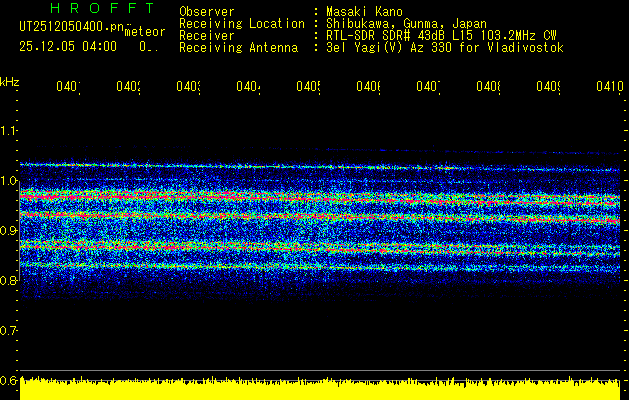Click the 0.8 kHz frequency axis label
The image size is (629, 400).
[8, 280]
